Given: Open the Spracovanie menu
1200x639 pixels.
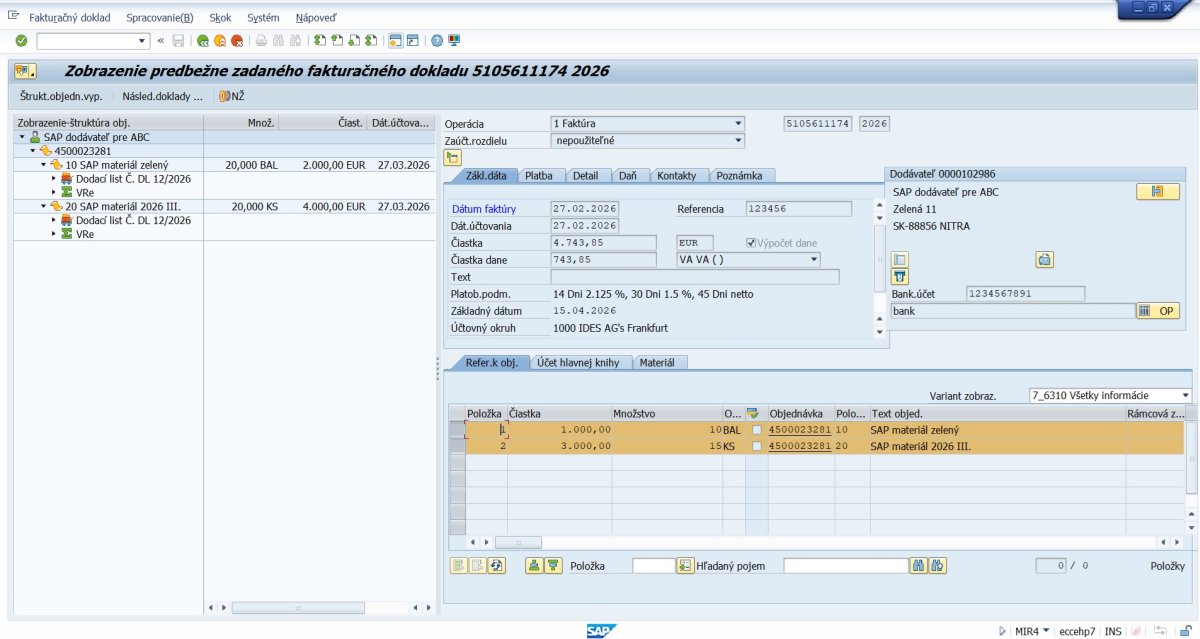Looking at the screenshot, I should click(x=159, y=18).
